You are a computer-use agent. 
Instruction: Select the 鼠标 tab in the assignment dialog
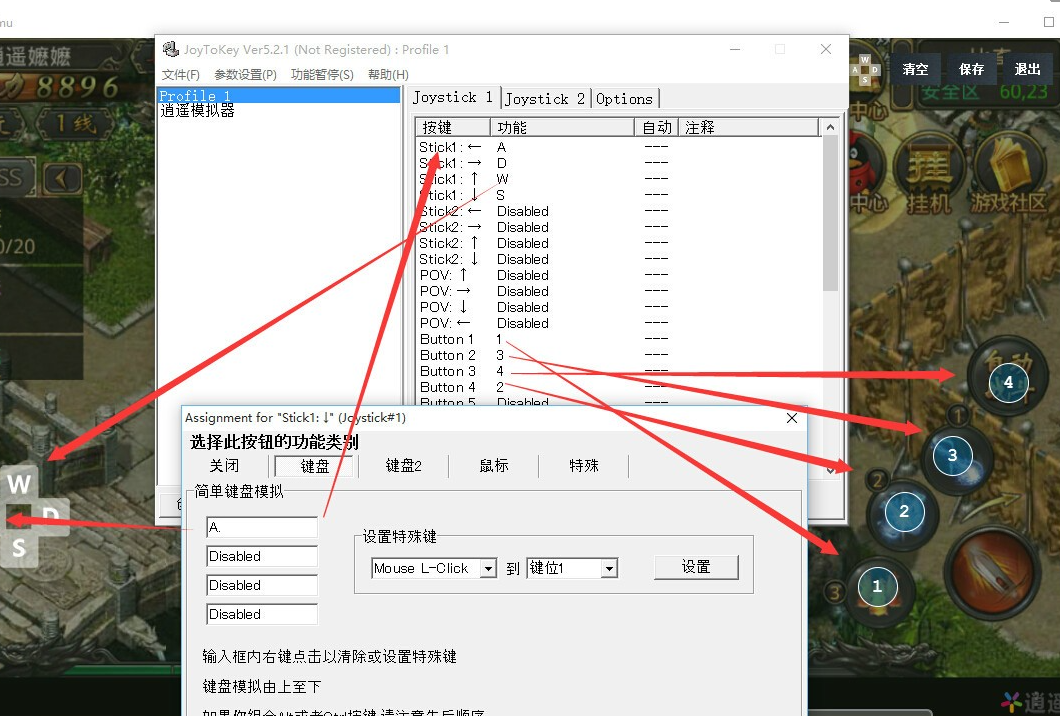pyautogui.click(x=492, y=465)
